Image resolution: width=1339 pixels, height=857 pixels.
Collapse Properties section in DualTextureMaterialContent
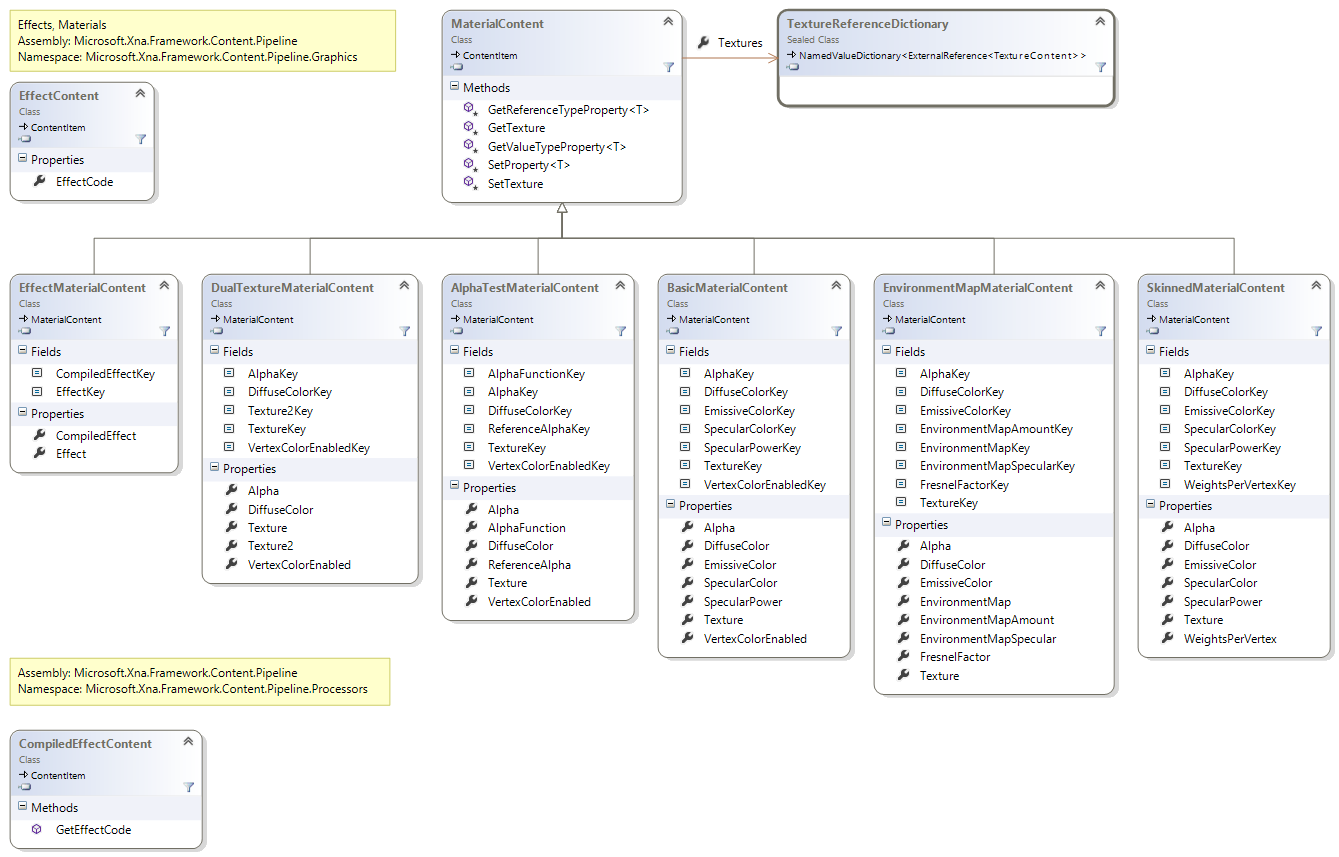pyautogui.click(x=214, y=469)
